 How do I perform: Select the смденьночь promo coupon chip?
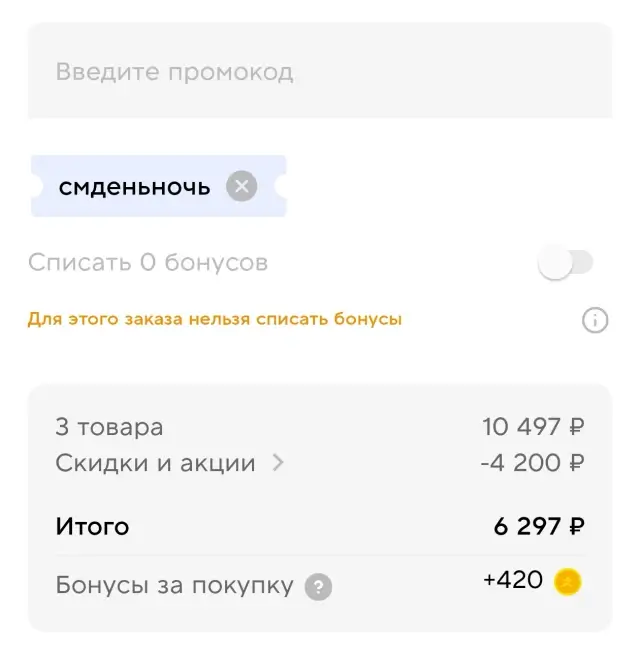(x=135, y=186)
